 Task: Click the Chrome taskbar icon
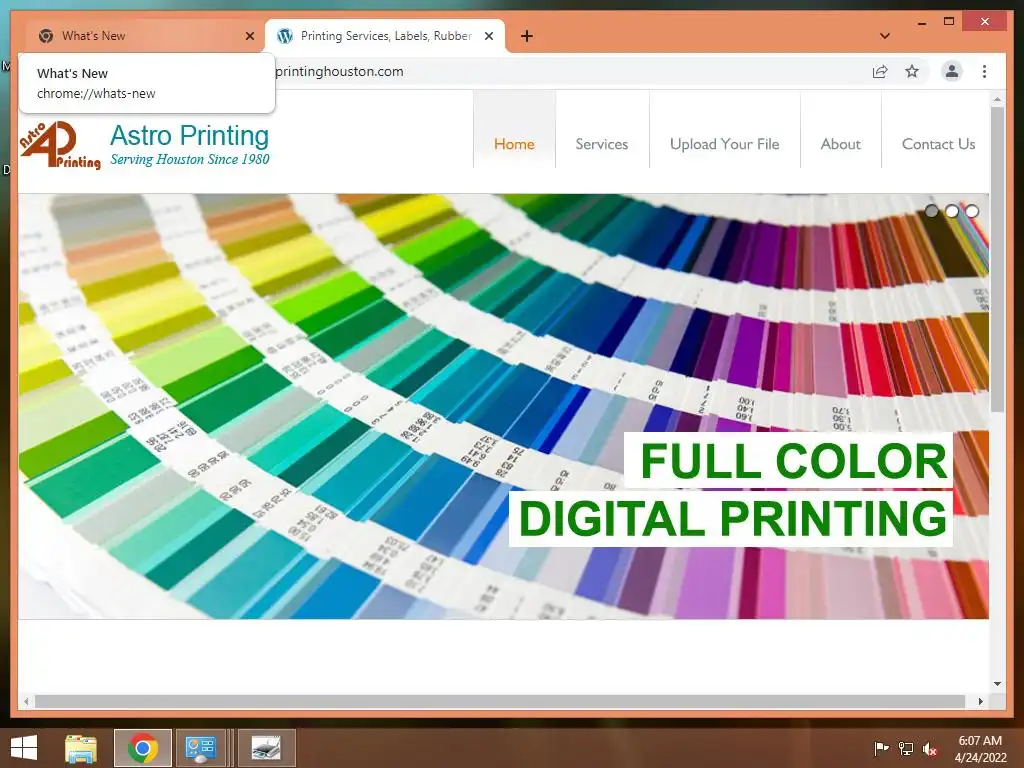143,748
